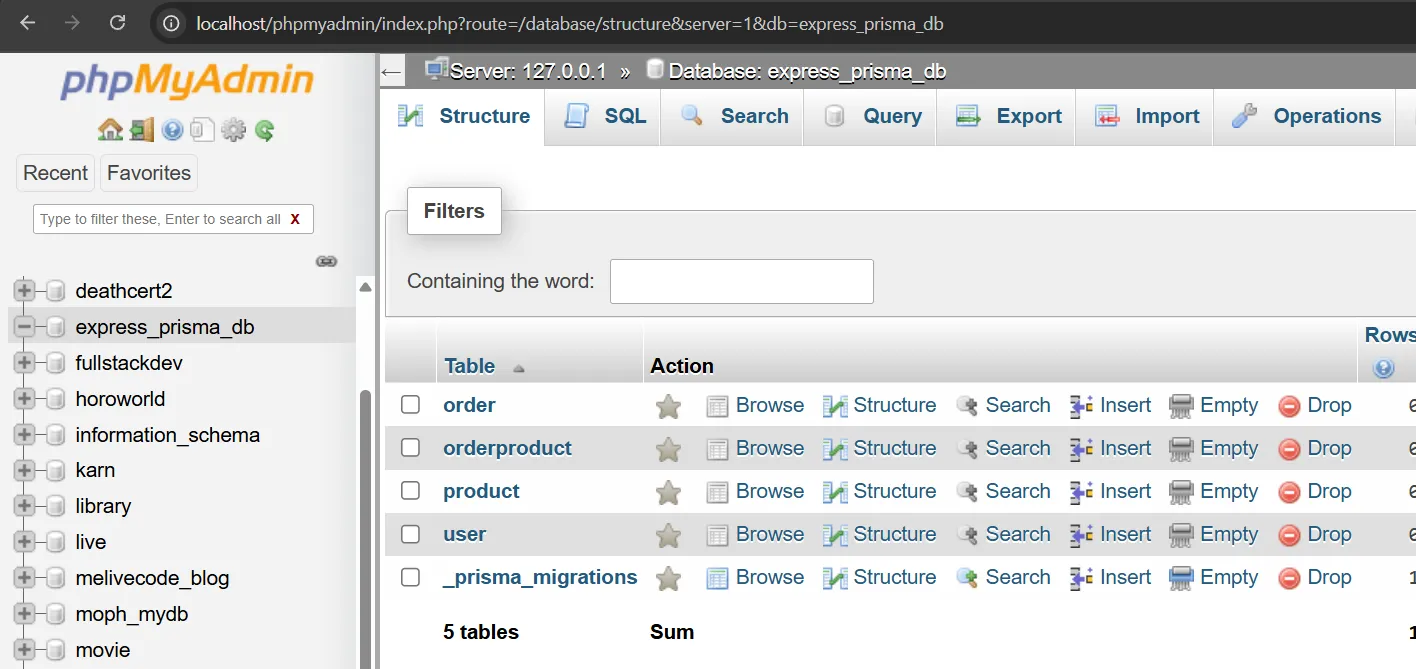Open navigation panel settings gear icon
Image resolution: width=1416 pixels, height=669 pixels.
pos(233,130)
